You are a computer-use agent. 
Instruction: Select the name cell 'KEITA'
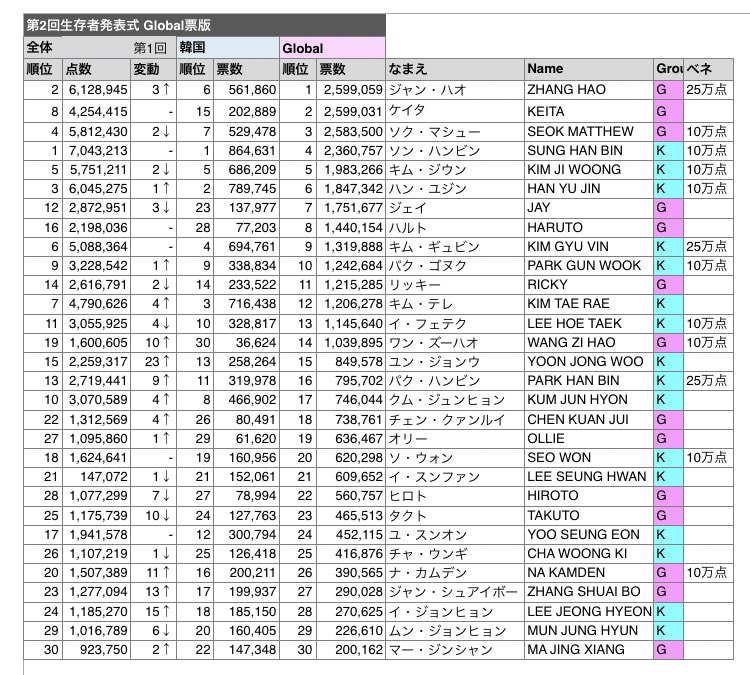click(589, 111)
